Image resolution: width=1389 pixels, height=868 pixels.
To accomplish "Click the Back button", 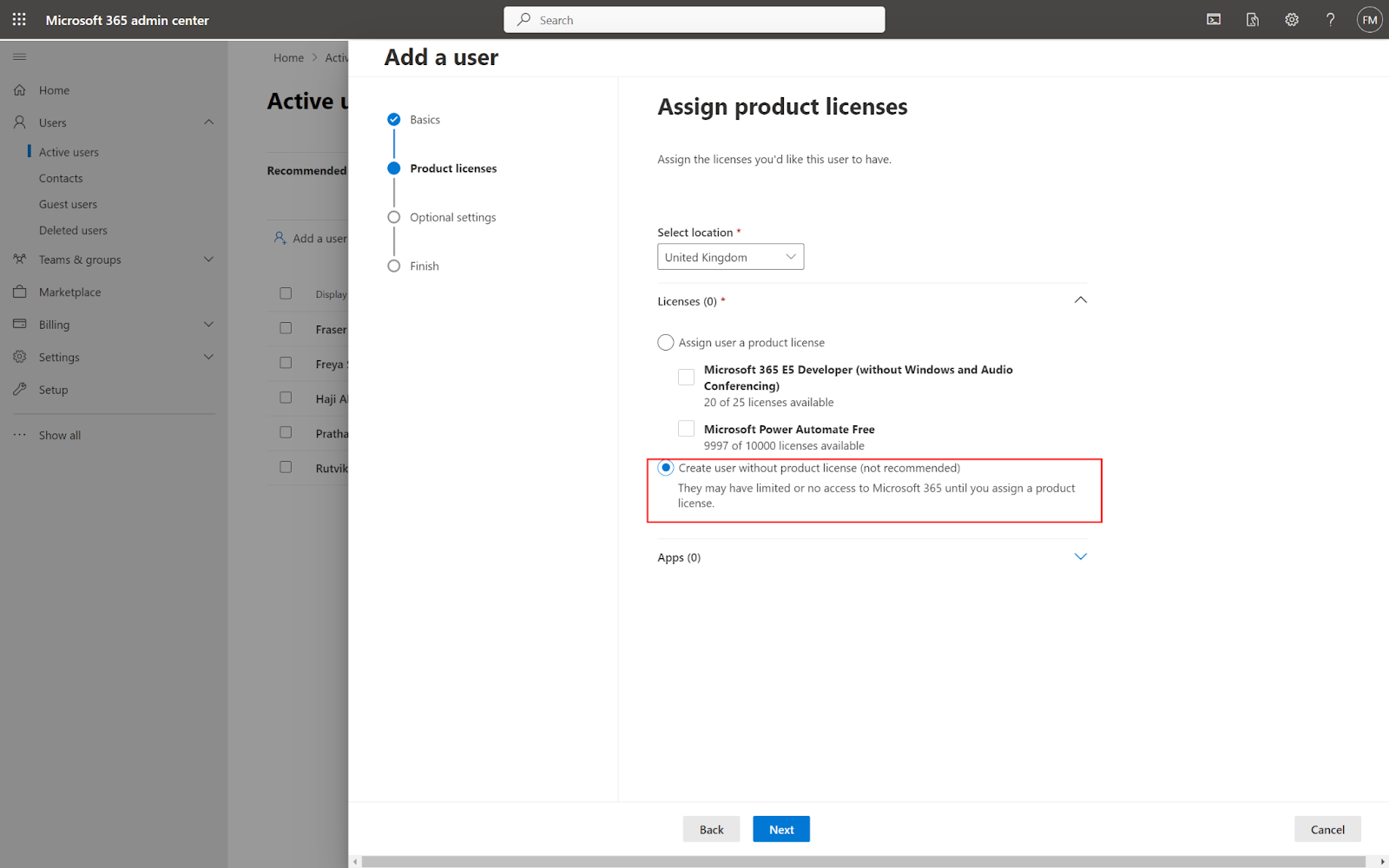I will pos(711,829).
